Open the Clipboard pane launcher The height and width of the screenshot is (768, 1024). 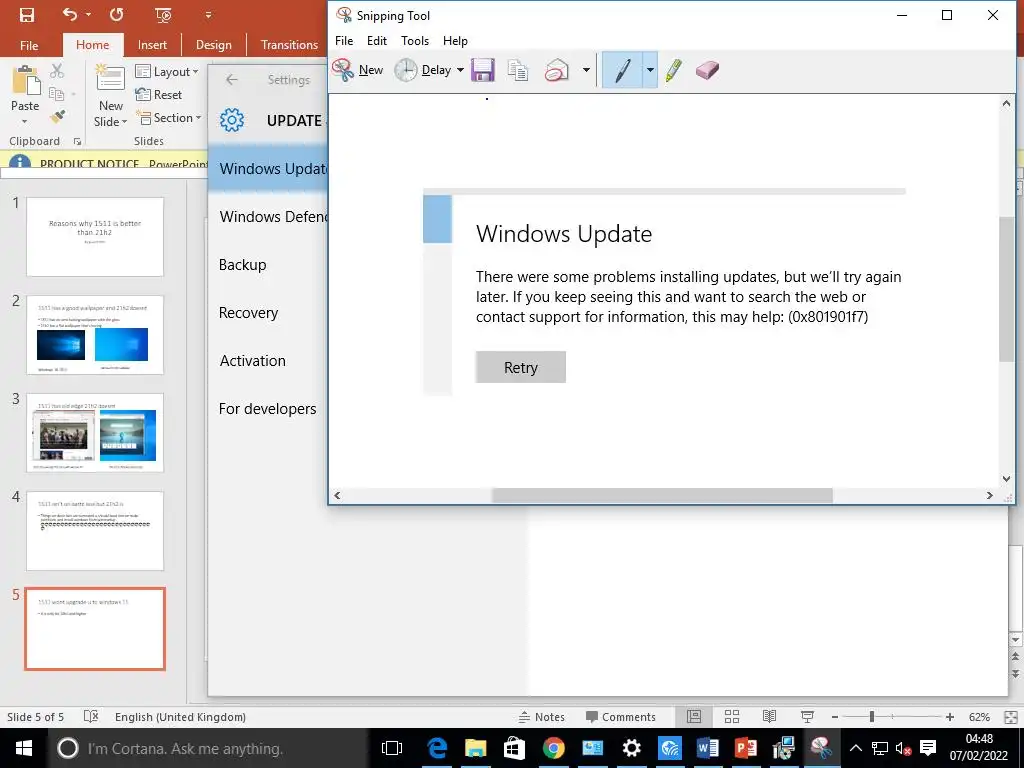pos(77,141)
